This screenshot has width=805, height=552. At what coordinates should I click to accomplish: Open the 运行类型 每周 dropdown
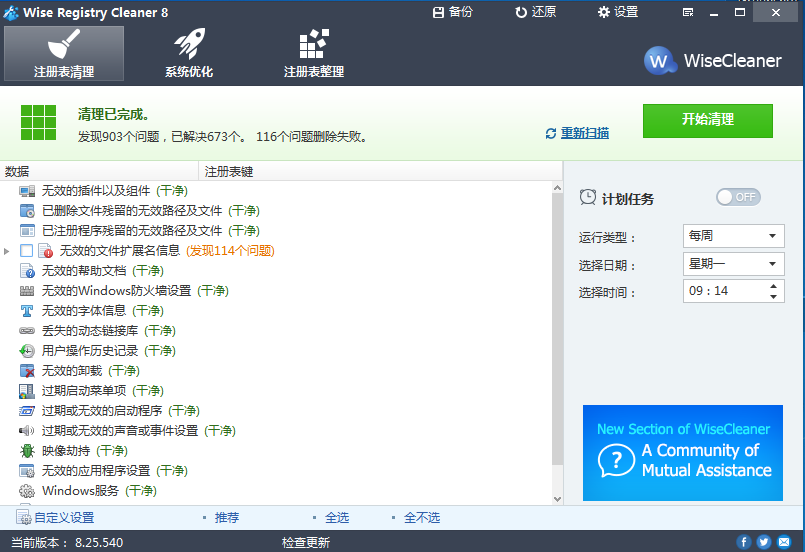pos(733,236)
